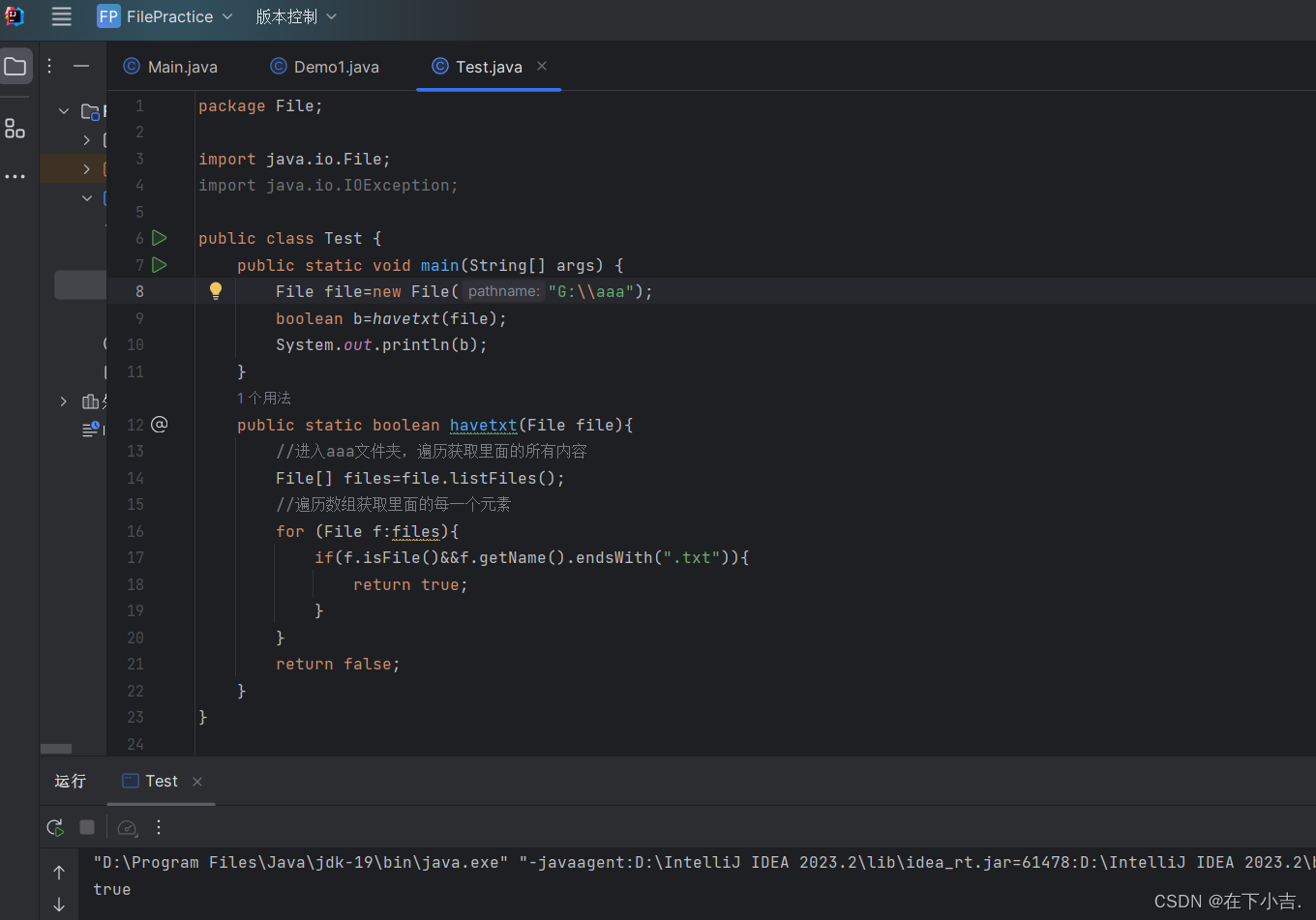The height and width of the screenshot is (920, 1316).
Task: Click the ".txt" string in endsWith
Action: 691,557
